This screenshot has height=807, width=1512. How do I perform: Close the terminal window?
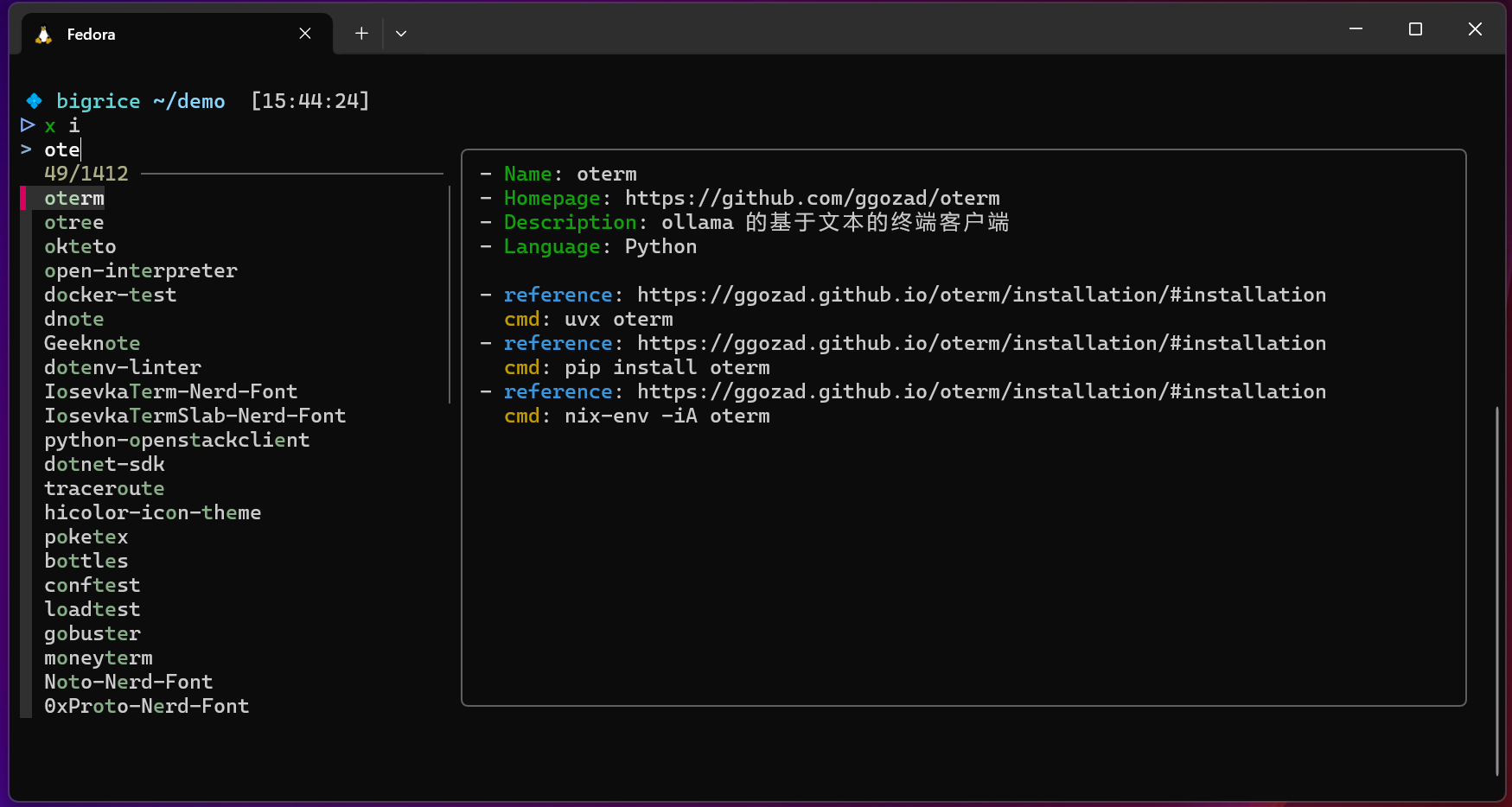pyautogui.click(x=1475, y=29)
